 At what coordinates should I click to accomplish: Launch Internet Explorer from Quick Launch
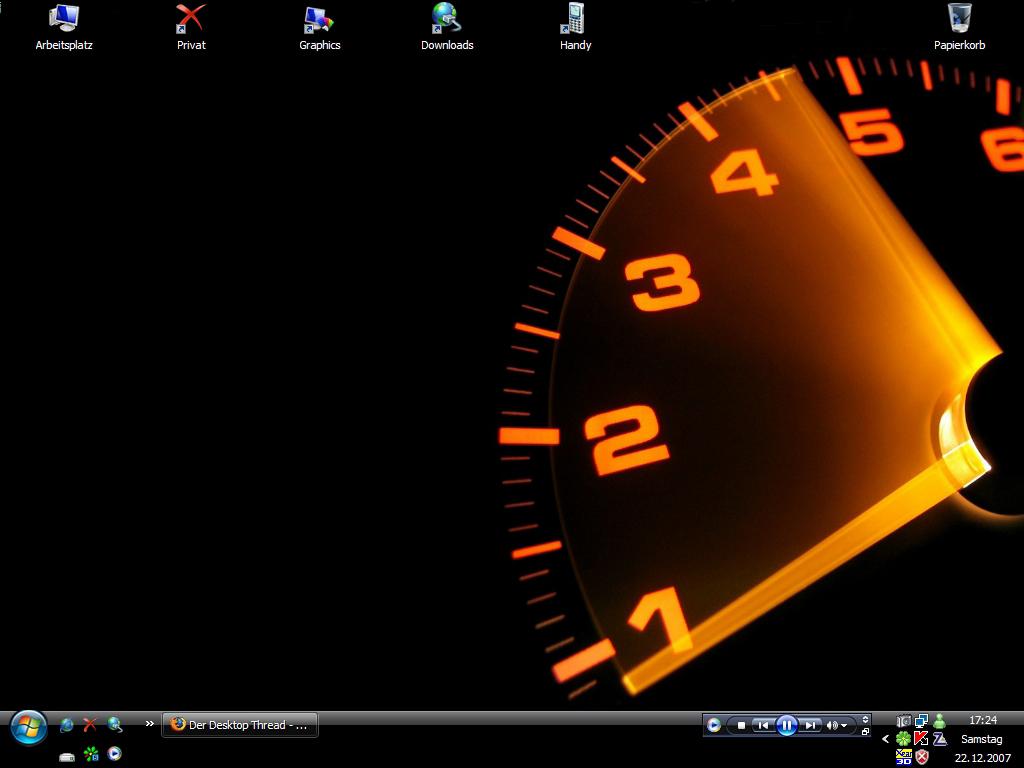[x=67, y=725]
